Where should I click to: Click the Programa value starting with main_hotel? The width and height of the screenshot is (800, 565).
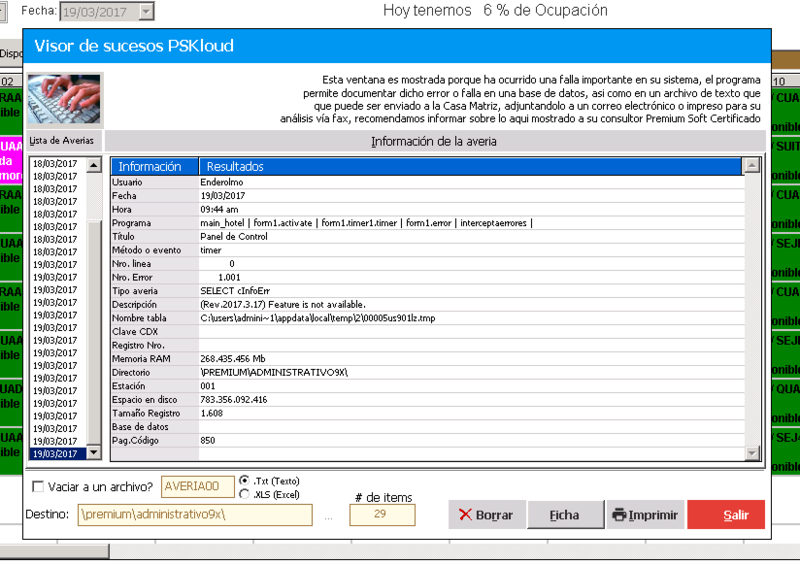[366, 223]
